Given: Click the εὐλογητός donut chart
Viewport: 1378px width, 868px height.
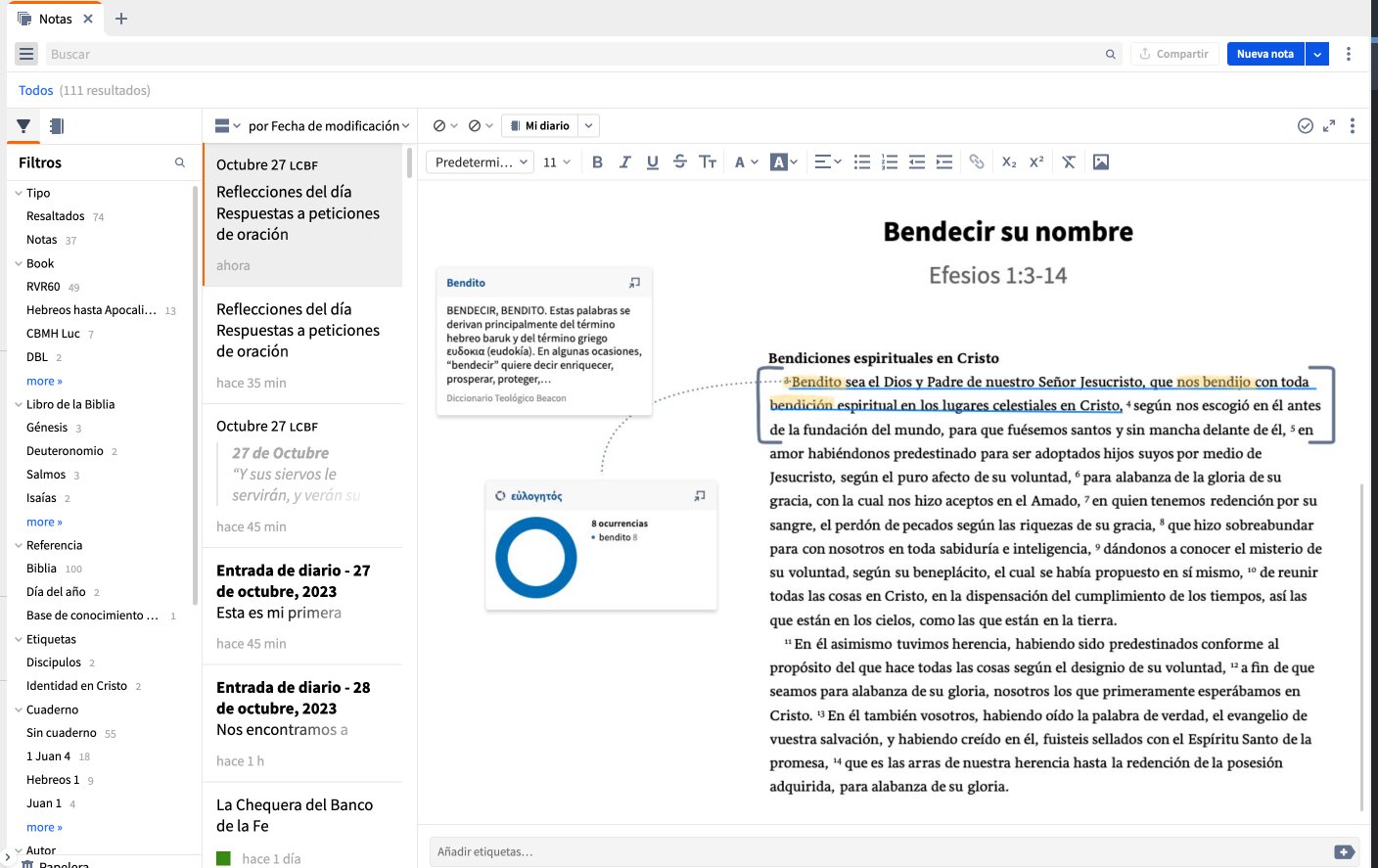Looking at the screenshot, I should click(536, 558).
